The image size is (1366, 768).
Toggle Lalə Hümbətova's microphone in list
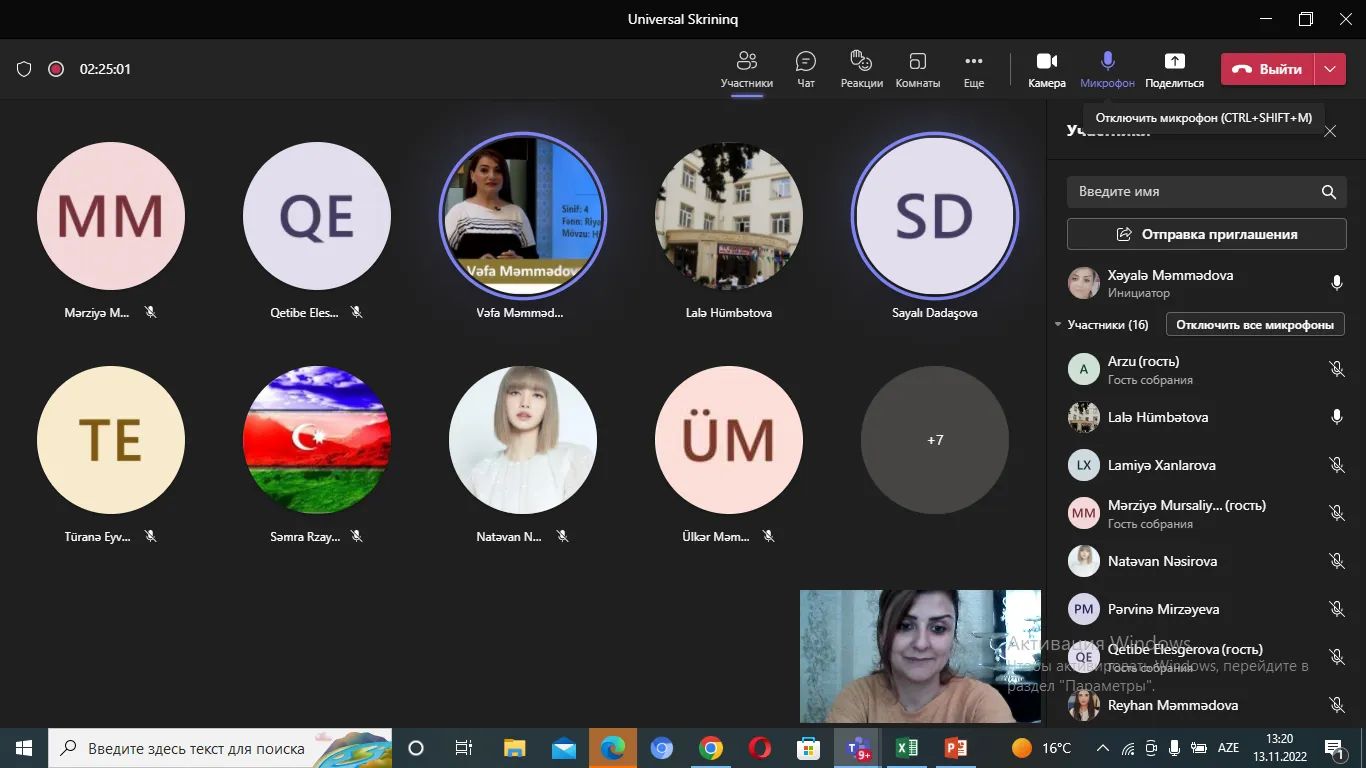coord(1336,417)
